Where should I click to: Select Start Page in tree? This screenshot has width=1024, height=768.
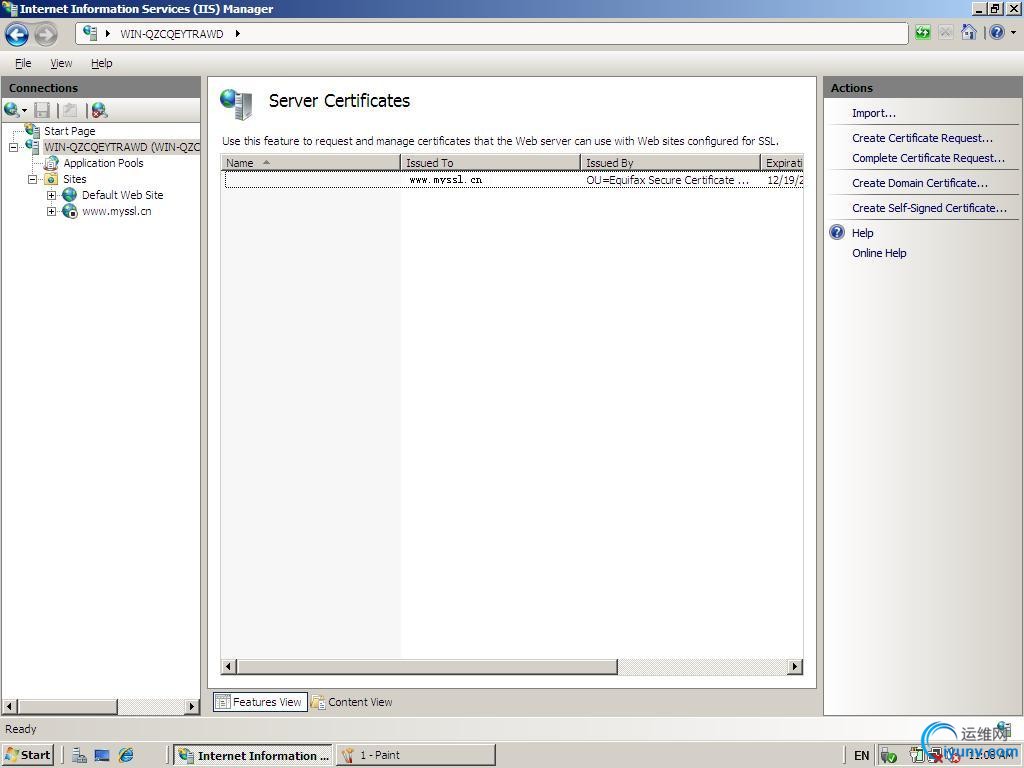coord(69,131)
